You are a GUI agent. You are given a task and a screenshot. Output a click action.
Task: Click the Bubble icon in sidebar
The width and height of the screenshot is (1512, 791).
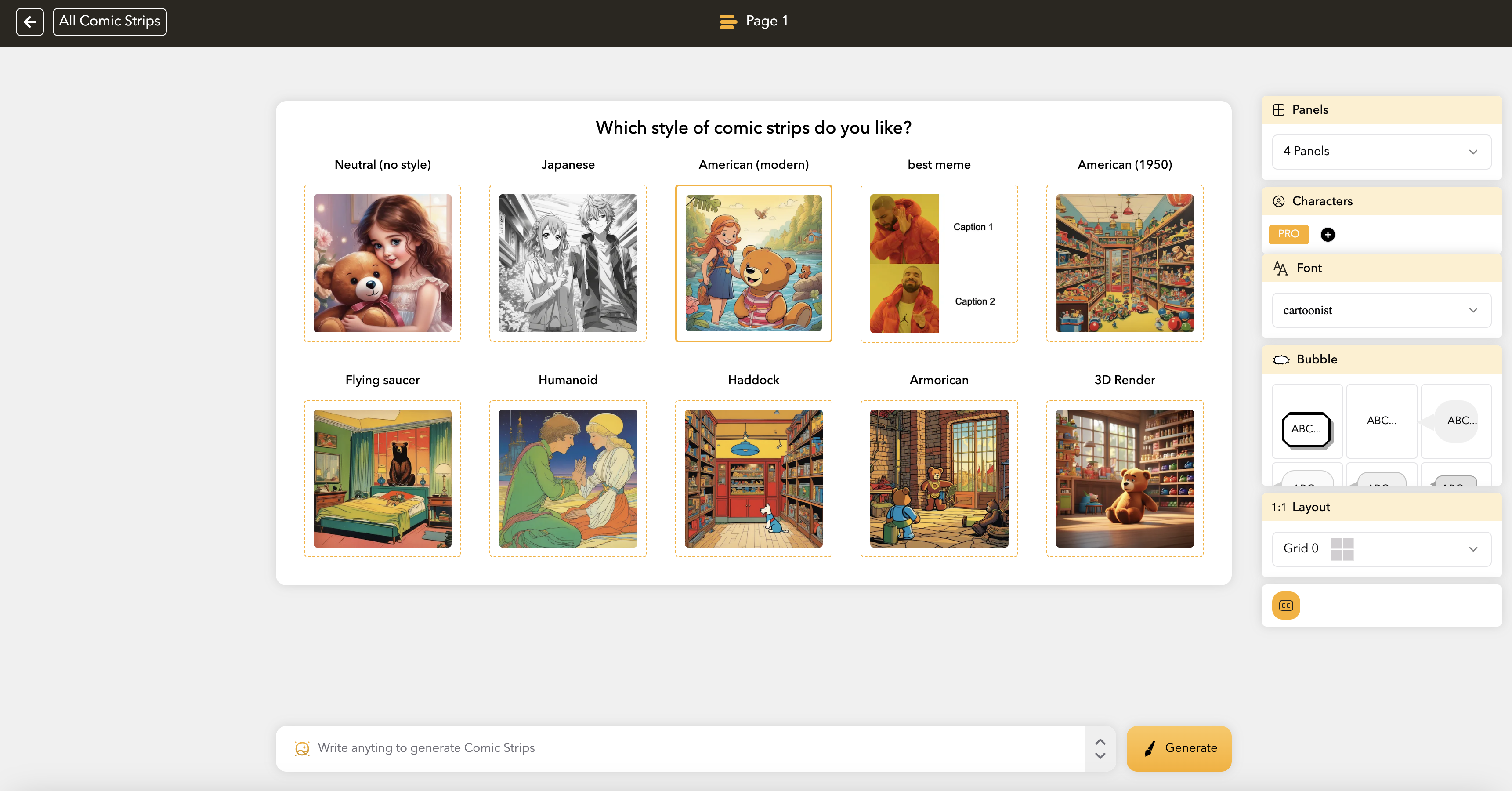pos(1281,359)
